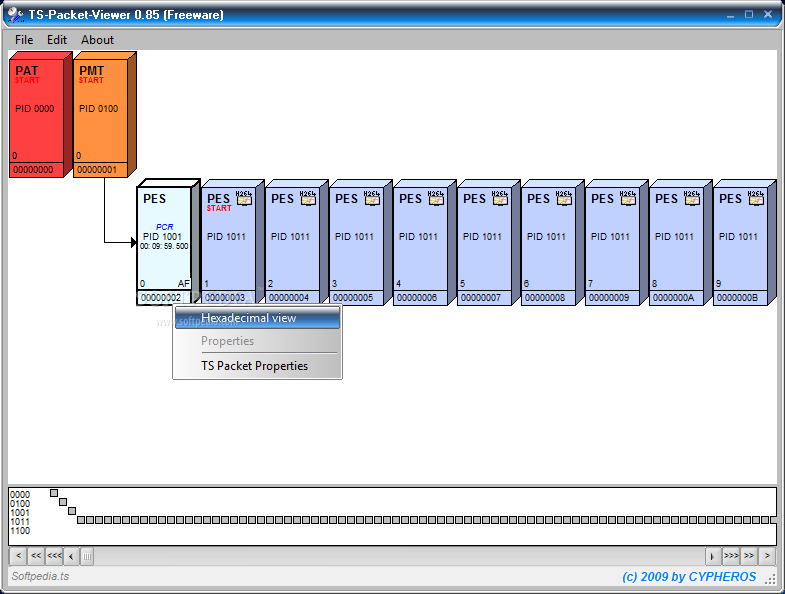Click packet offset 00000007 label
Viewport: 785px width, 594px height.
coord(481,298)
